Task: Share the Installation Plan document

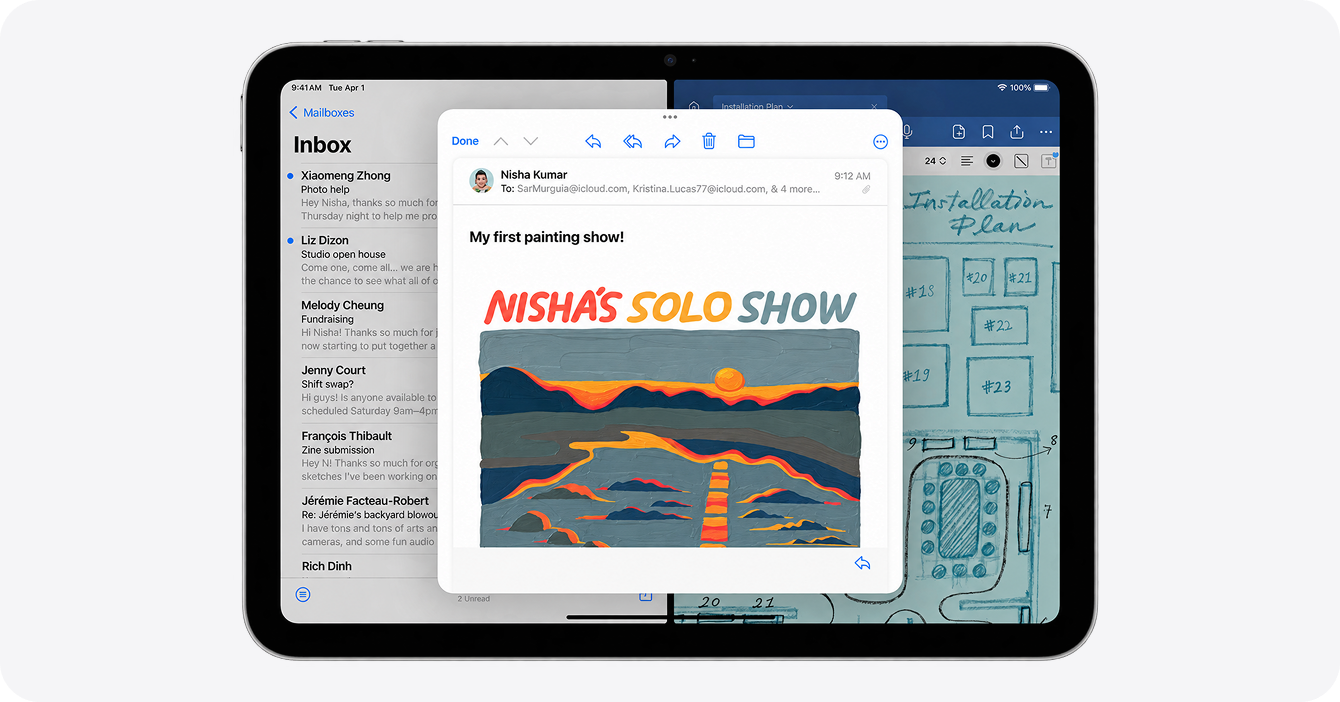Action: 1017,132
